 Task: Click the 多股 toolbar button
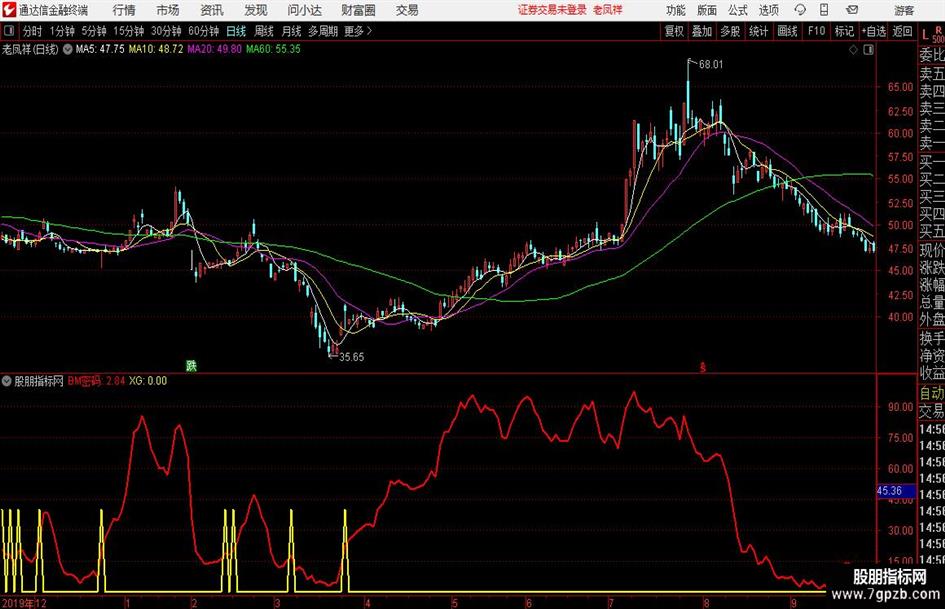tap(730, 31)
